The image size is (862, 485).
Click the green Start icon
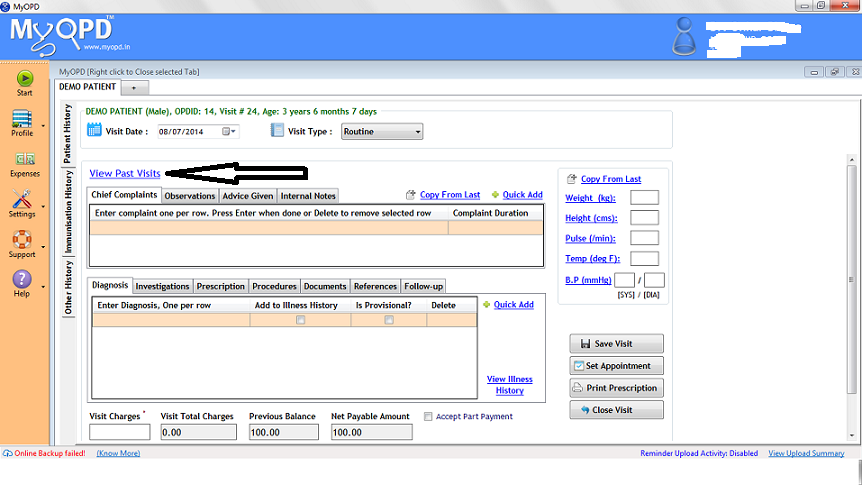click(24, 79)
